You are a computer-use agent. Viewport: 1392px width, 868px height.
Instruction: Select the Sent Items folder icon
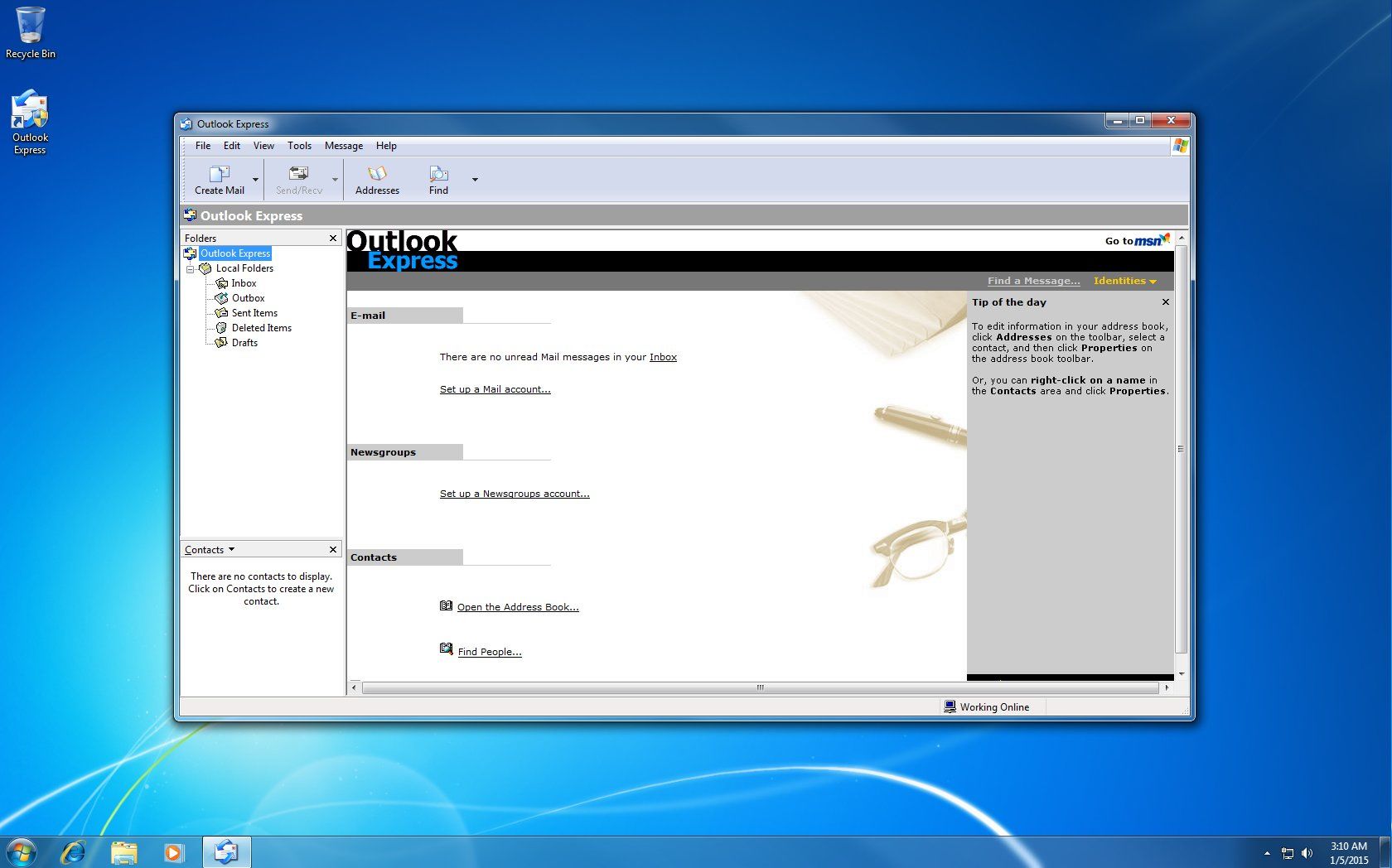click(x=221, y=313)
